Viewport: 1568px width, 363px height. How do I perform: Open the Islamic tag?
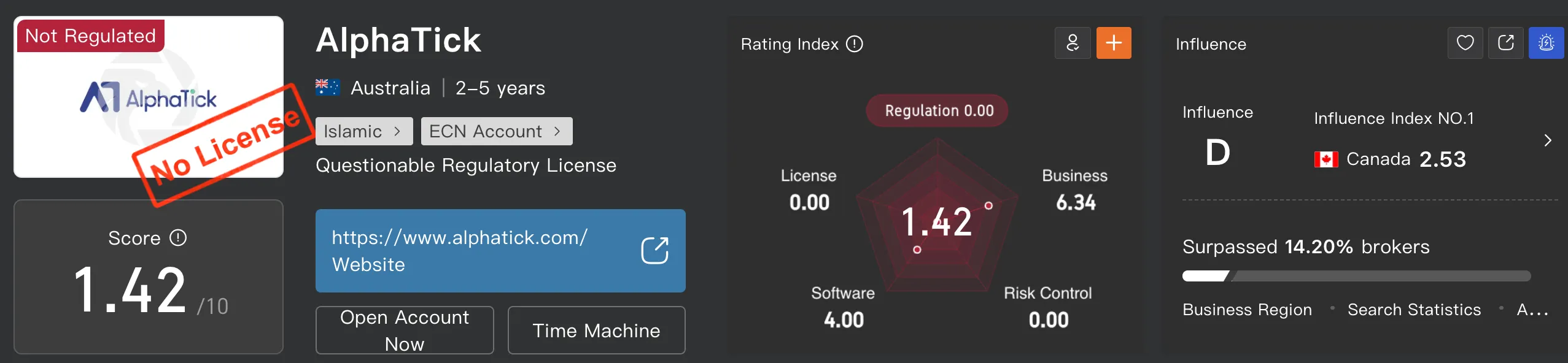[x=364, y=131]
